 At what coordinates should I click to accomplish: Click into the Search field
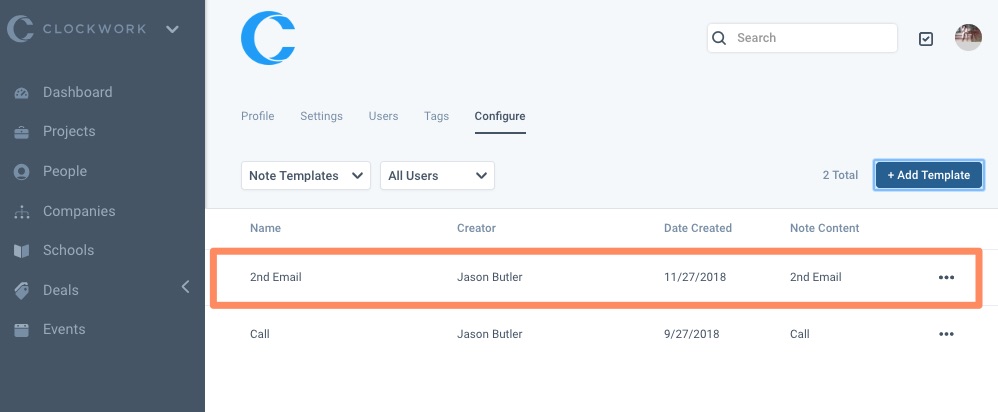(x=812, y=38)
